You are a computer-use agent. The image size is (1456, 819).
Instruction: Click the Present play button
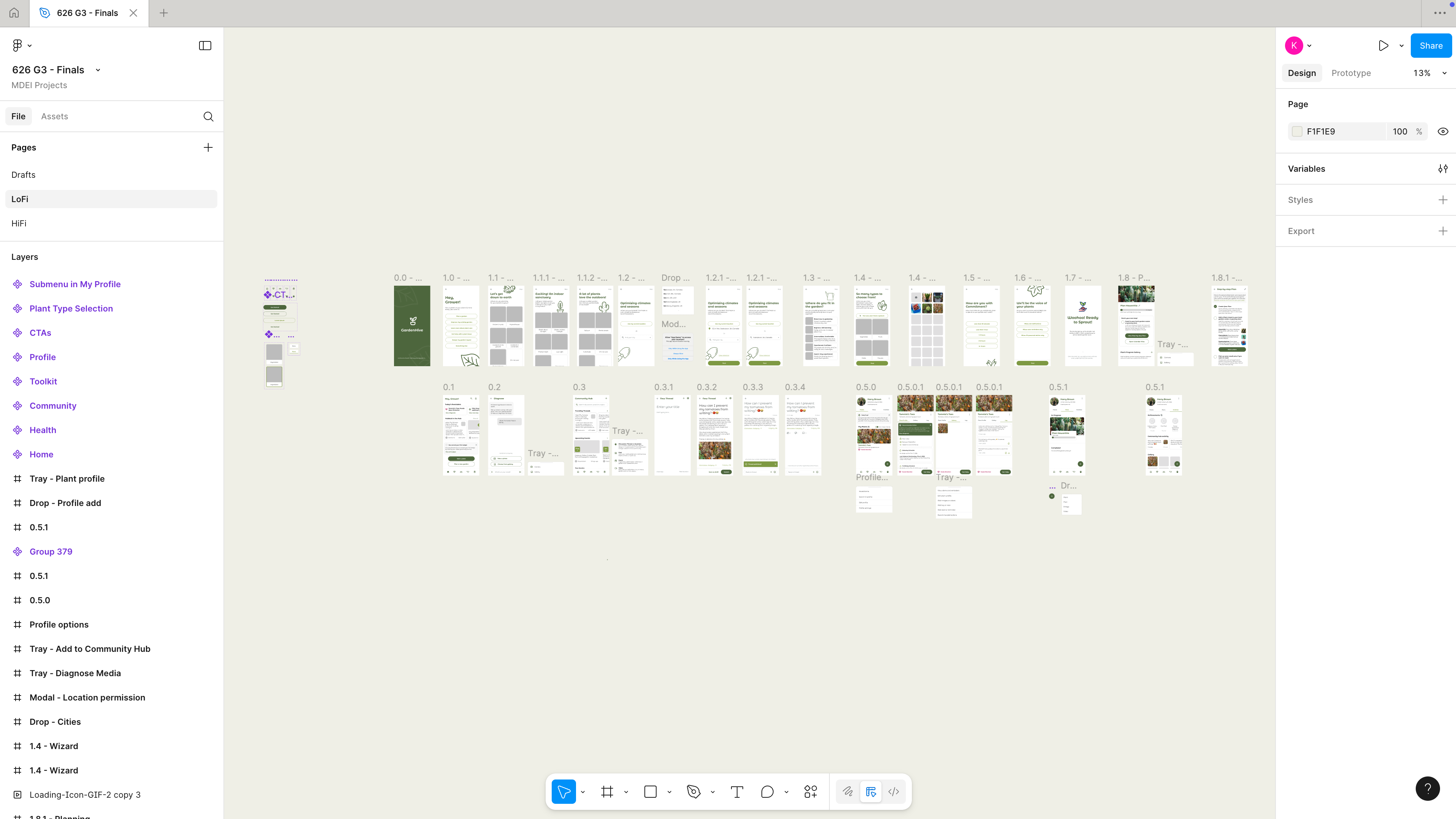pos(1383,46)
